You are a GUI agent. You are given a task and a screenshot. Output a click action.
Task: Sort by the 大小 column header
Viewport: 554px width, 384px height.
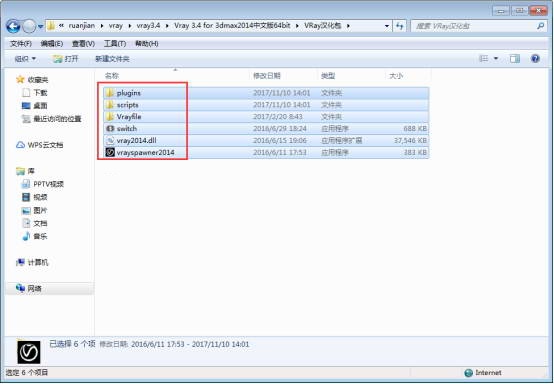(396, 76)
